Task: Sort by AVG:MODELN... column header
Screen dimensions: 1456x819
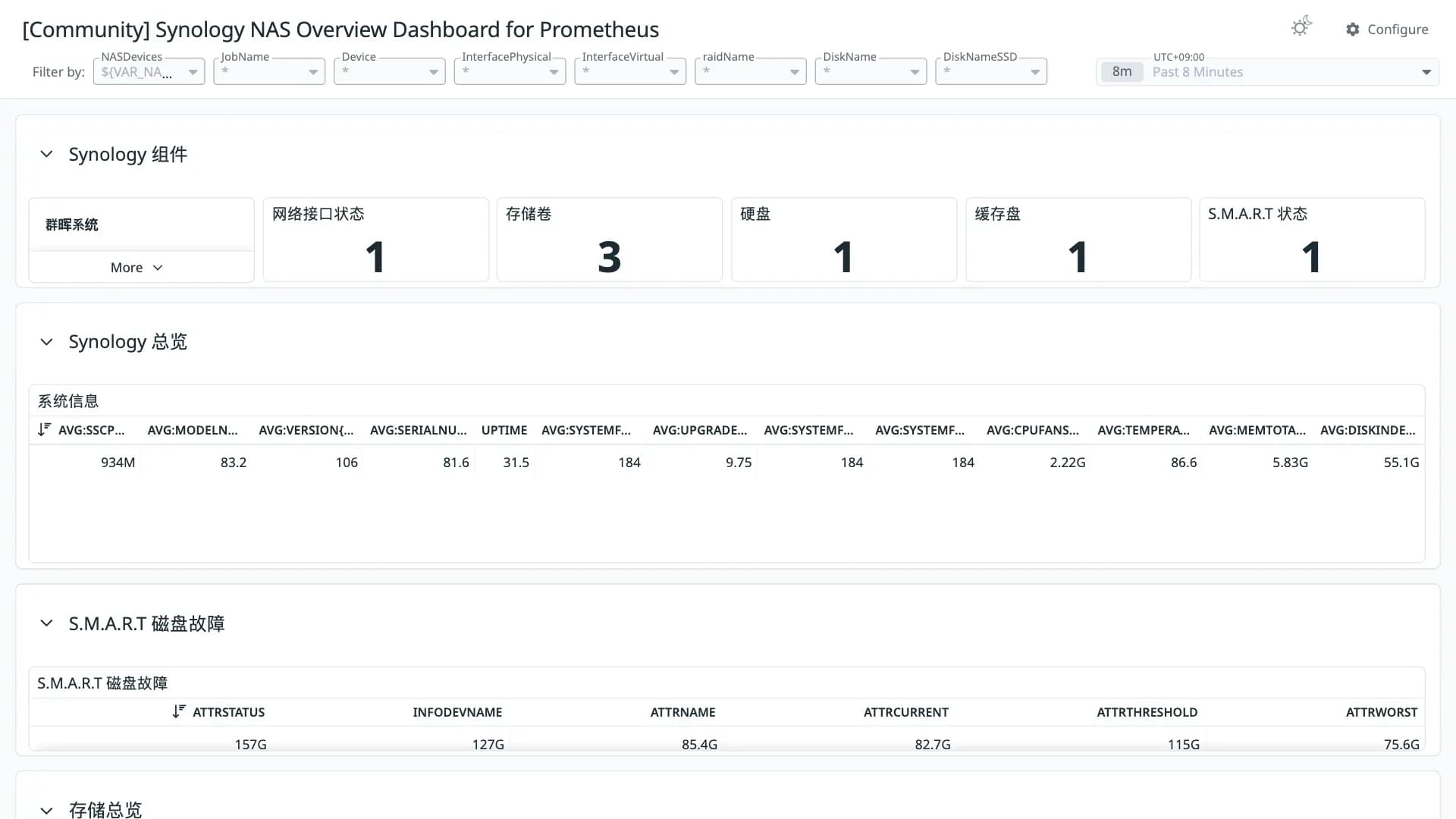Action: tap(193, 430)
